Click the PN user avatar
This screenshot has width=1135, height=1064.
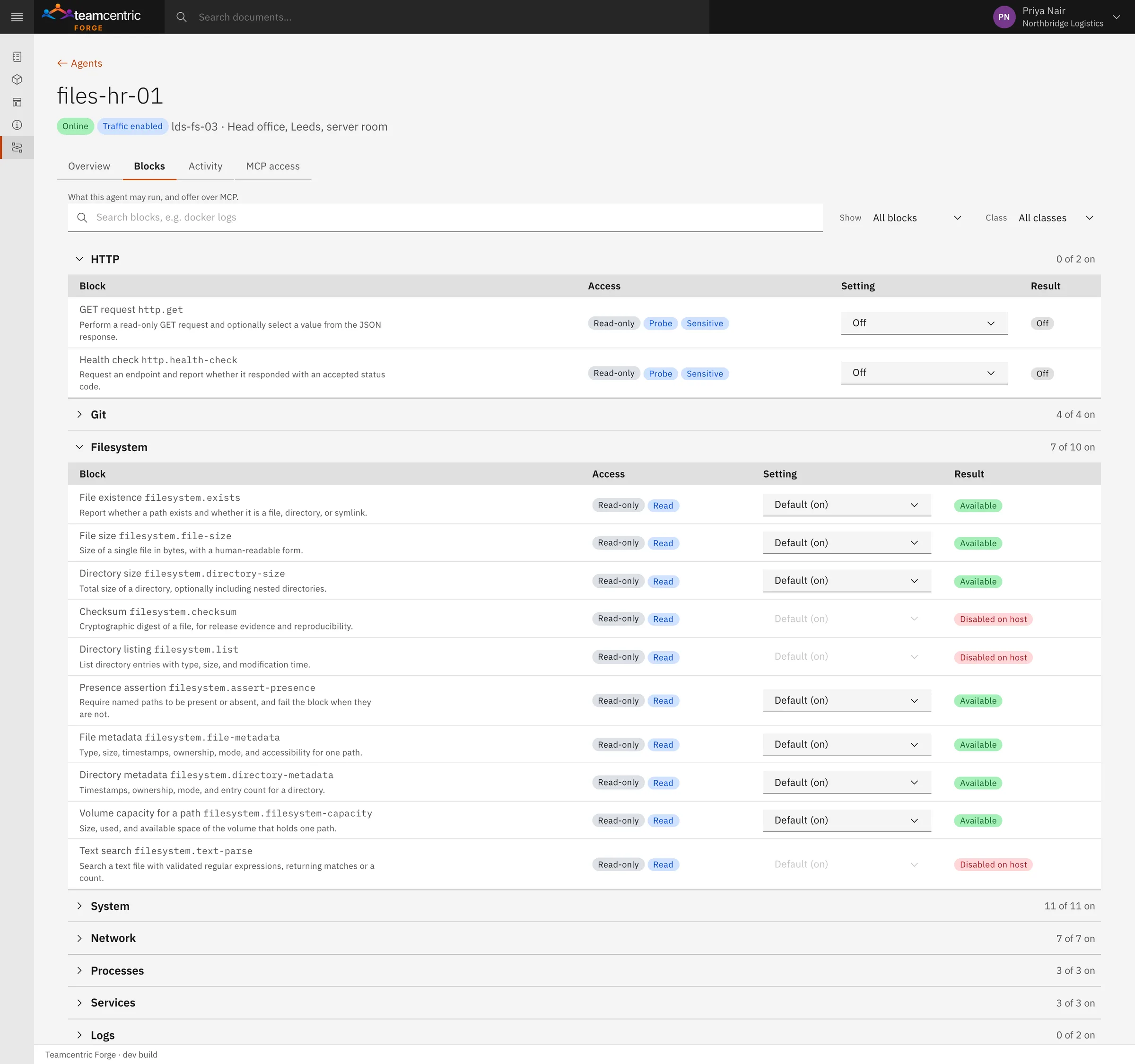click(1004, 17)
